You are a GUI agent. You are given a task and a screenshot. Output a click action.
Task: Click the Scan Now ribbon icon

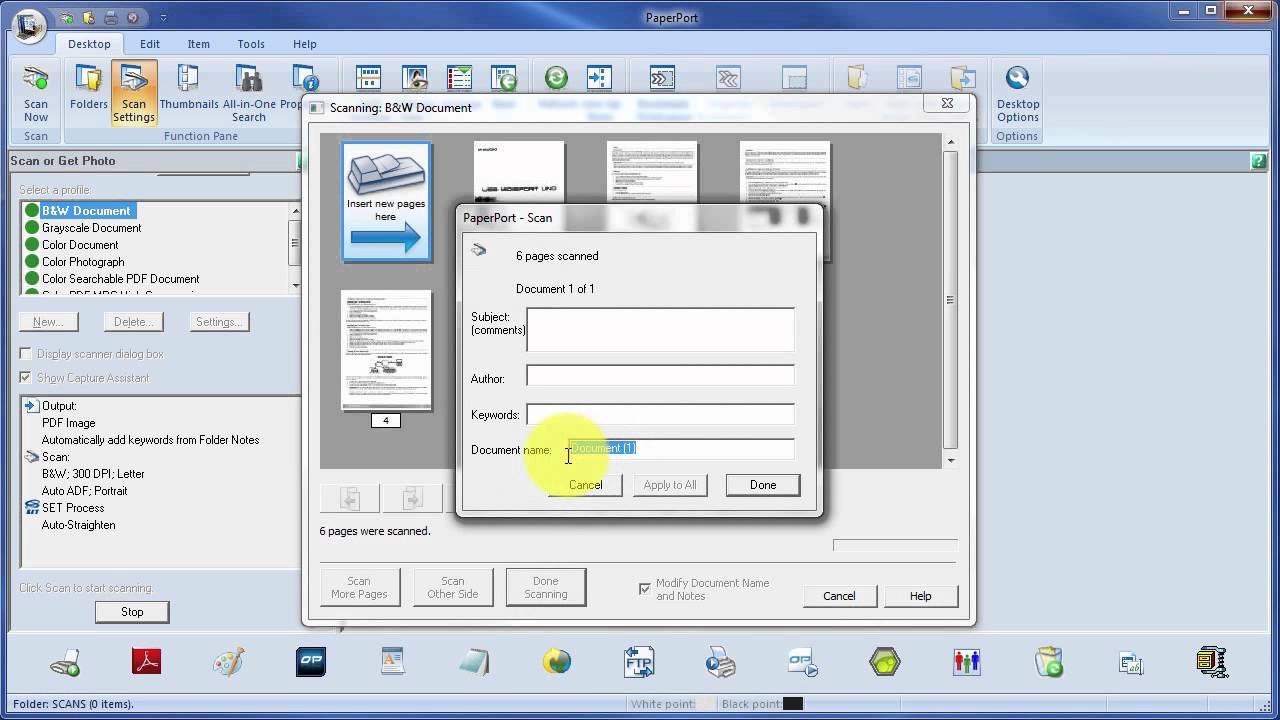click(36, 93)
